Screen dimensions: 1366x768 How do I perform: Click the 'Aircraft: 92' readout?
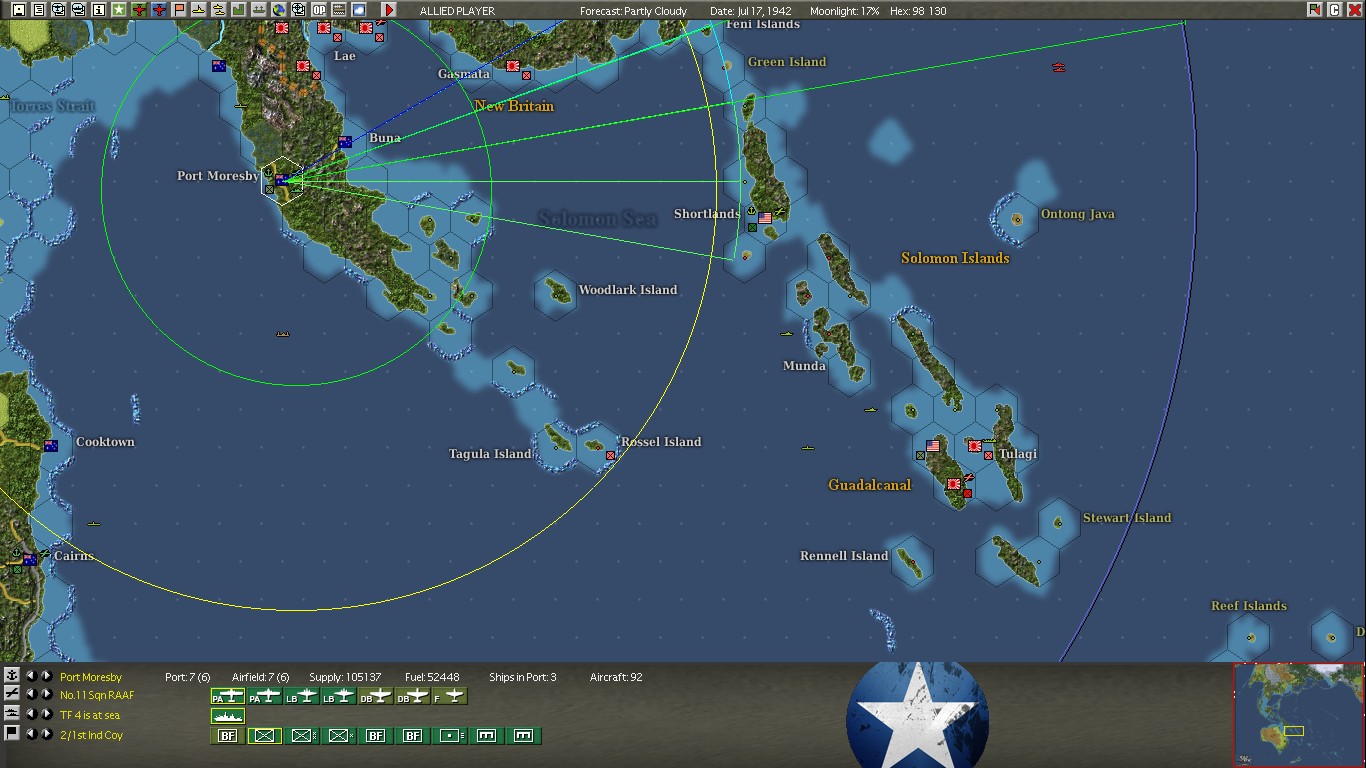click(x=616, y=677)
